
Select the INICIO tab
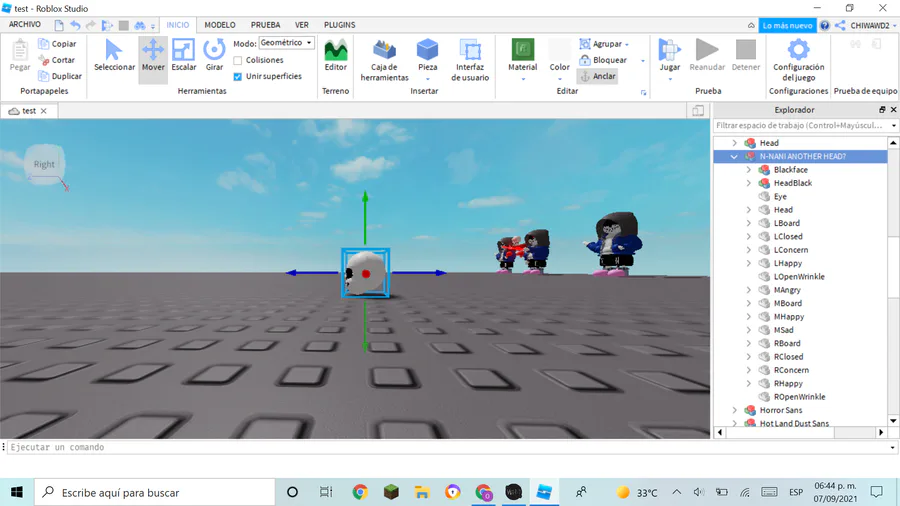[177, 25]
